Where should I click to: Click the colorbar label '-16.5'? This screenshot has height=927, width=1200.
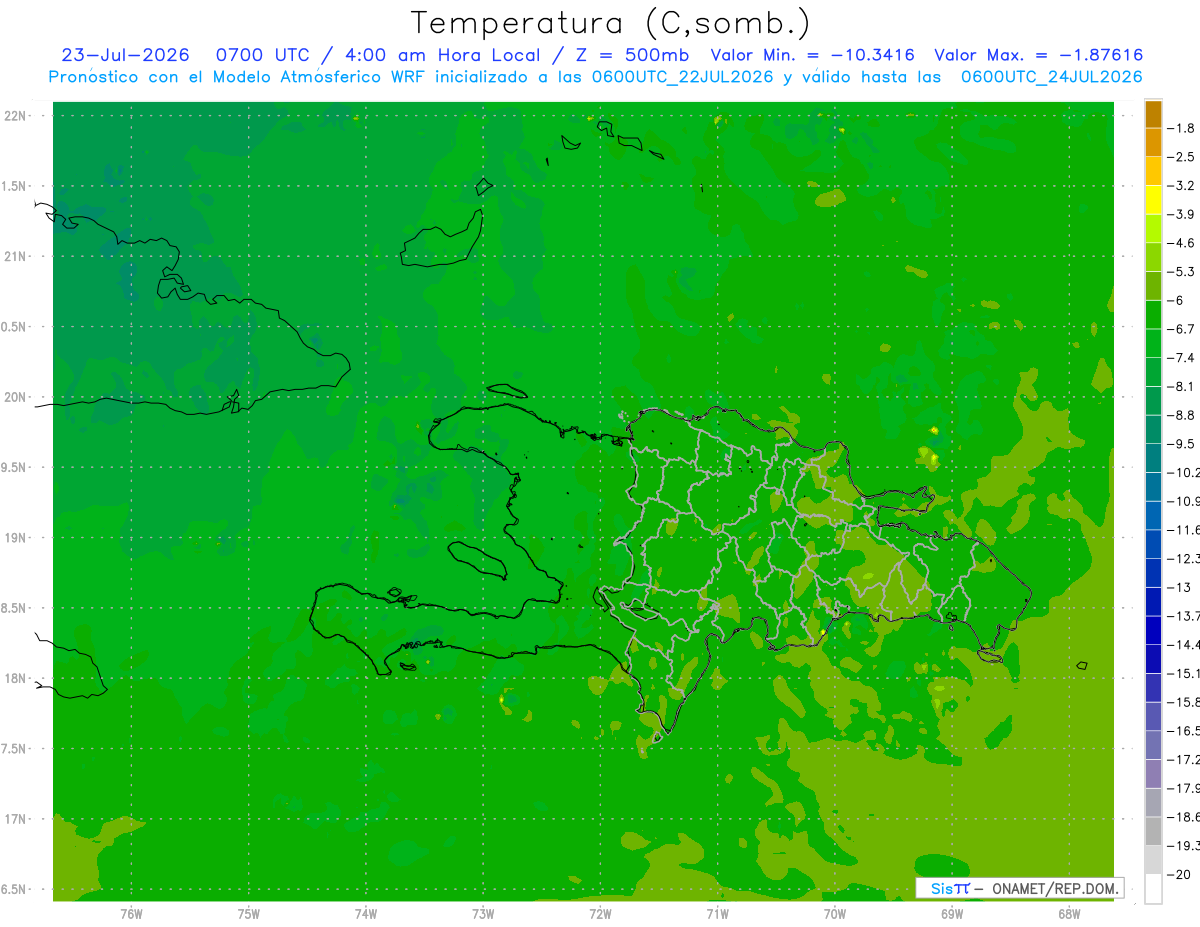(1184, 731)
